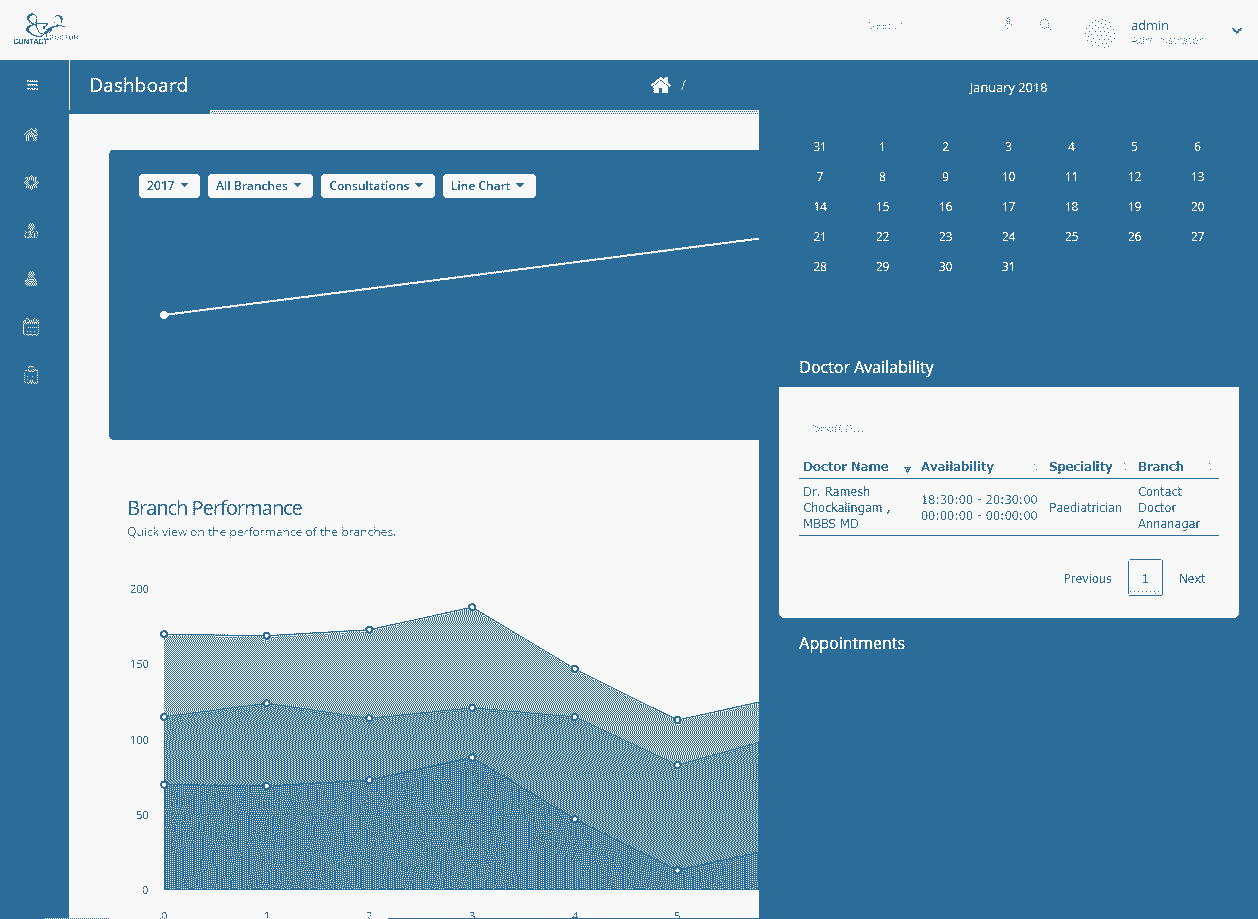
Task: Sort by Doctor Name column
Action: tap(857, 467)
